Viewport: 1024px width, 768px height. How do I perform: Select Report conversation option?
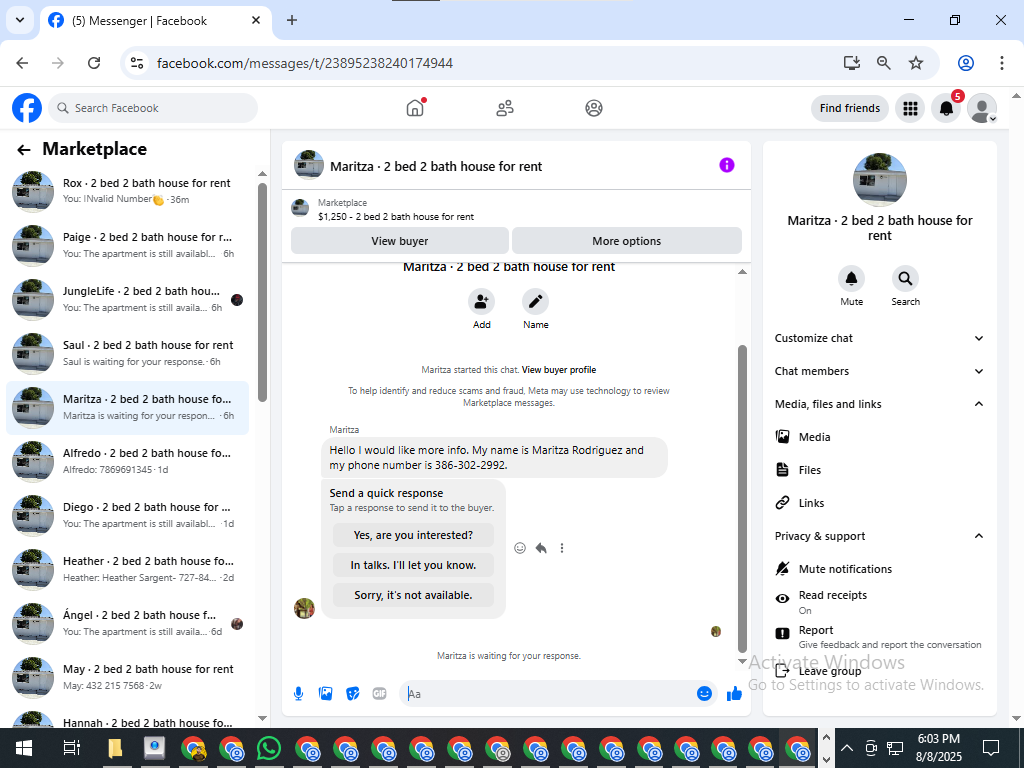(x=879, y=637)
